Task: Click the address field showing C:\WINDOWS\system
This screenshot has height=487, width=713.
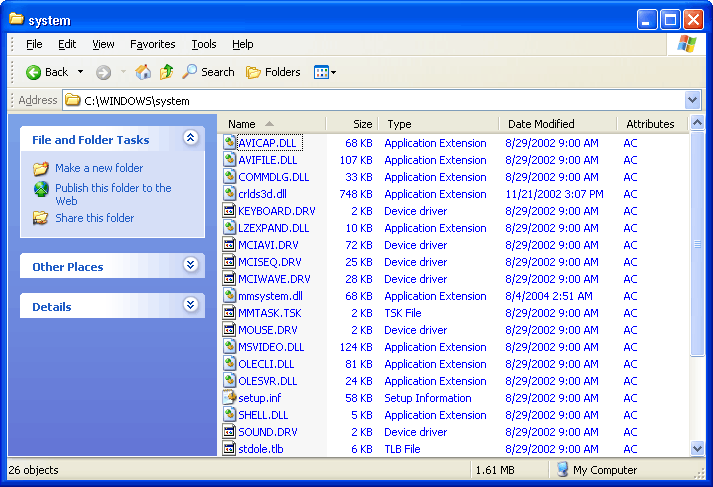Action: point(373,100)
